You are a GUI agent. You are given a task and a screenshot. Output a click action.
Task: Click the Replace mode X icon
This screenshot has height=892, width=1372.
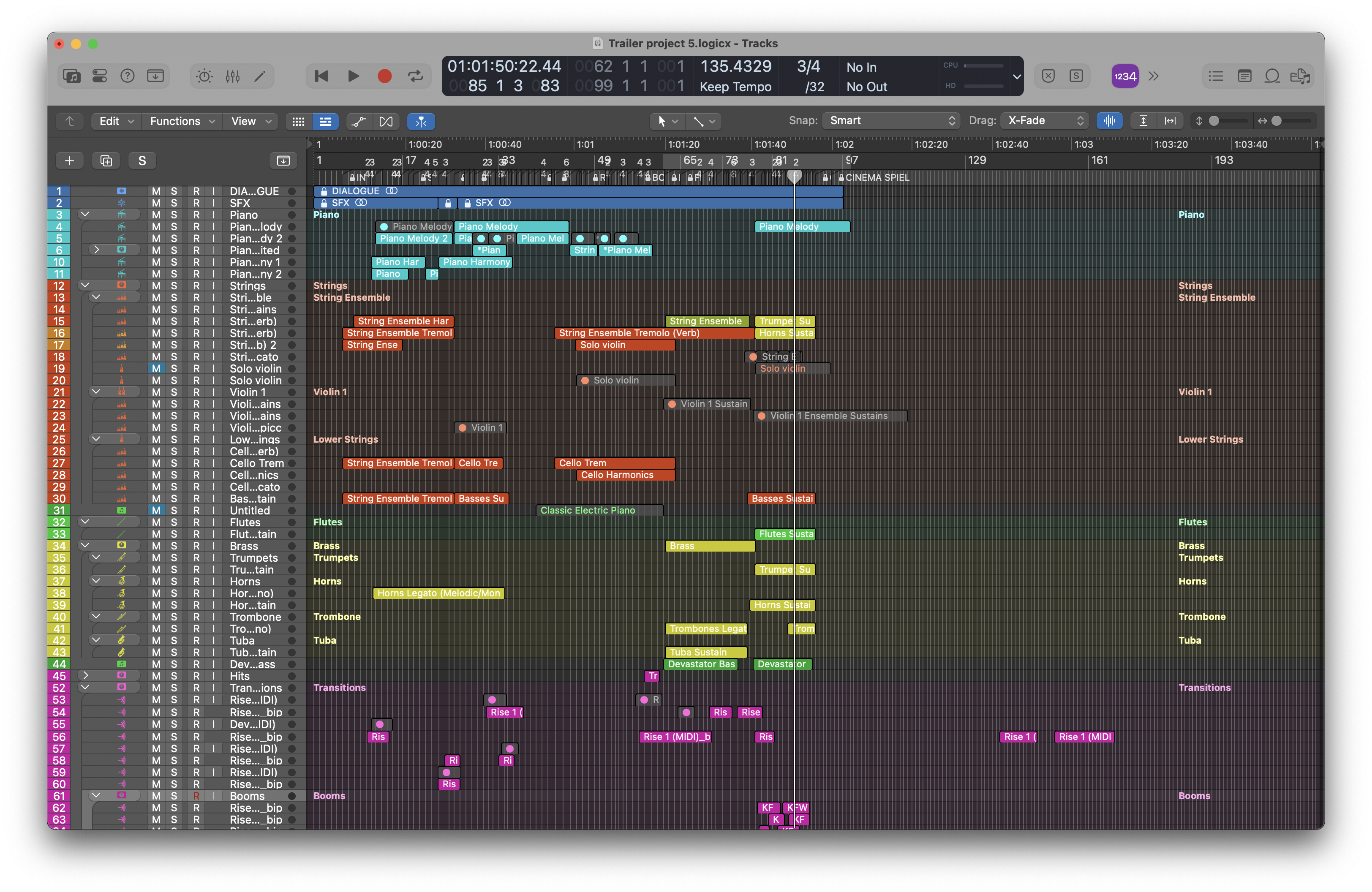point(1048,76)
